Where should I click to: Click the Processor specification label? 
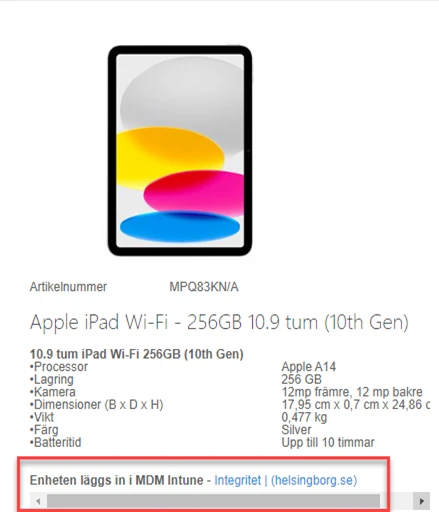59,367
